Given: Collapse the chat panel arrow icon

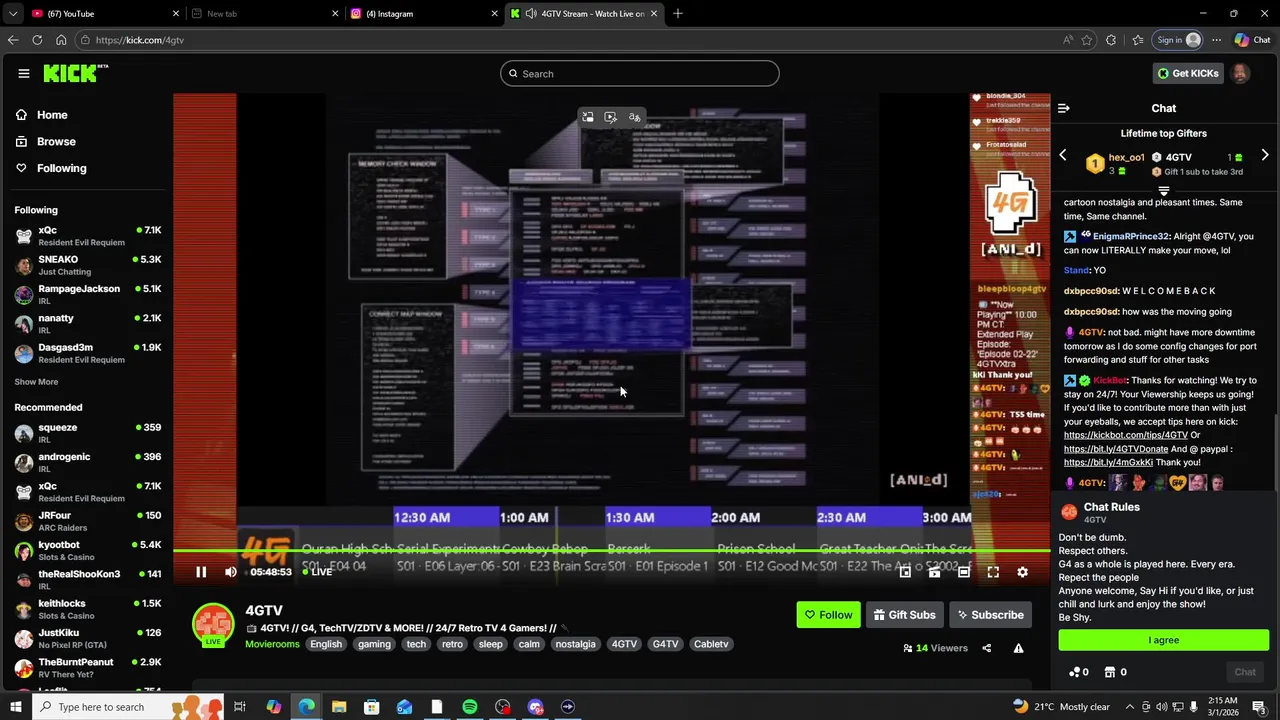Looking at the screenshot, I should coord(1064,108).
